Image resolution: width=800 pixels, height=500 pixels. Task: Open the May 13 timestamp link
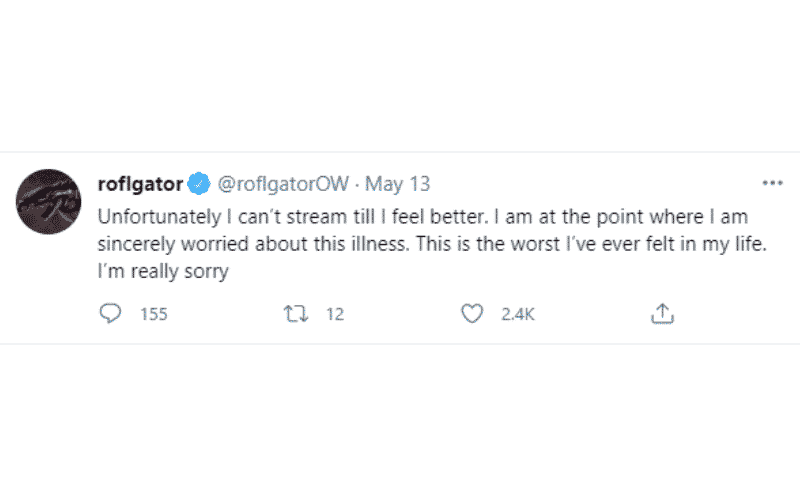397,184
